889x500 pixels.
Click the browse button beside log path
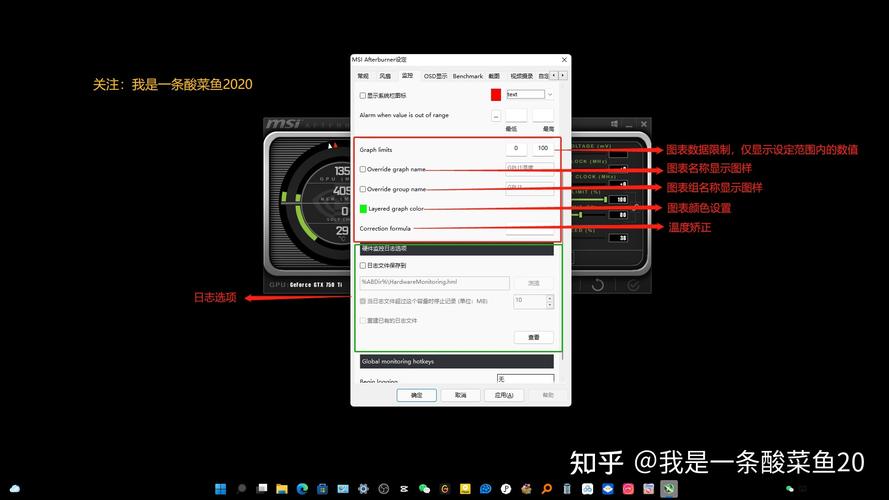[534, 283]
